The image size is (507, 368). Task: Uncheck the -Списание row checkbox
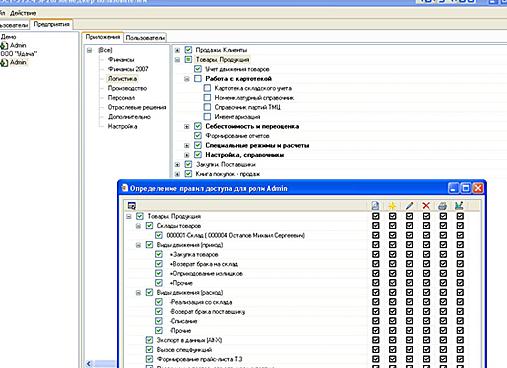pos(159,321)
